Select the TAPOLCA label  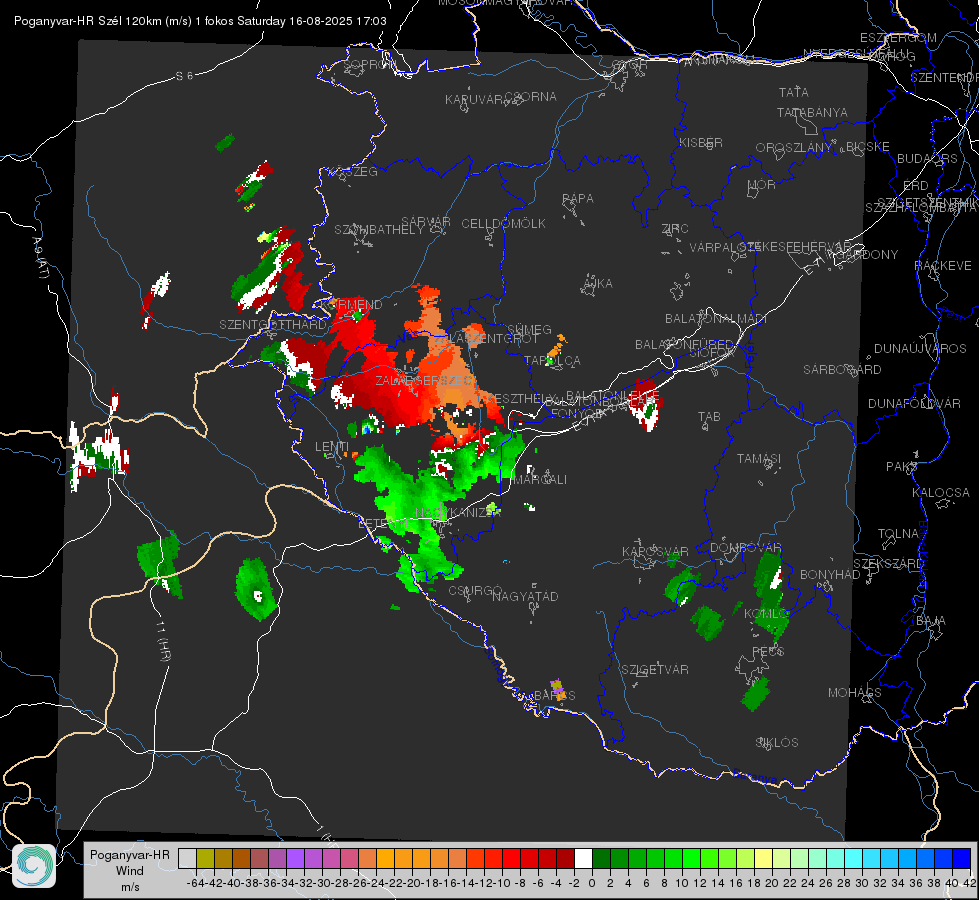[x=552, y=360]
